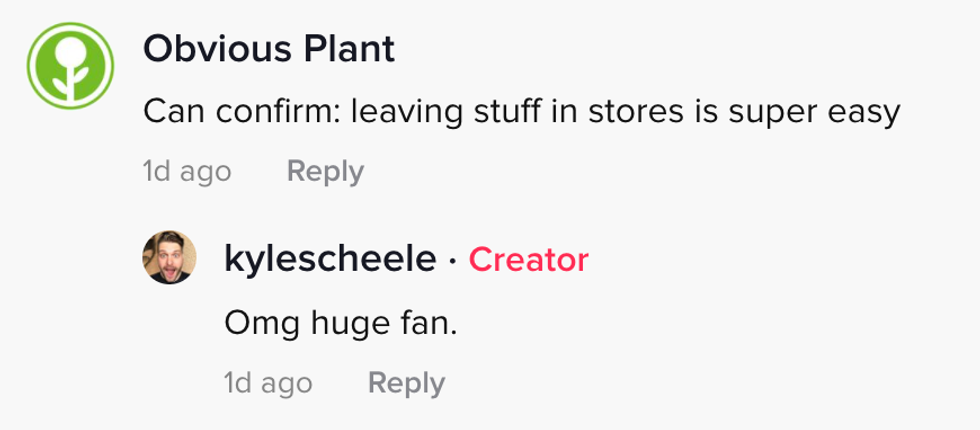
Task: Click the "1d ago" timestamp under kylescheele's reply
Action: (269, 383)
